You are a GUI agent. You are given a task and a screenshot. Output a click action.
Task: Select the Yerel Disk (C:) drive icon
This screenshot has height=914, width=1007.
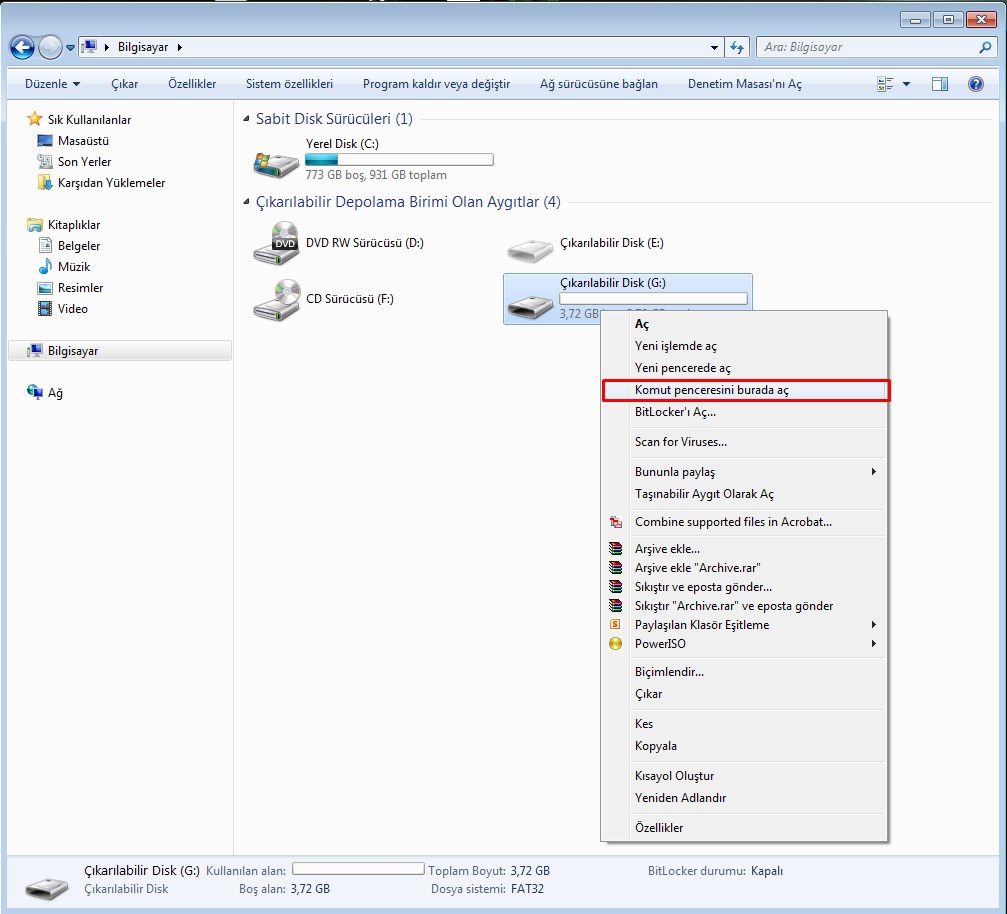click(275, 160)
